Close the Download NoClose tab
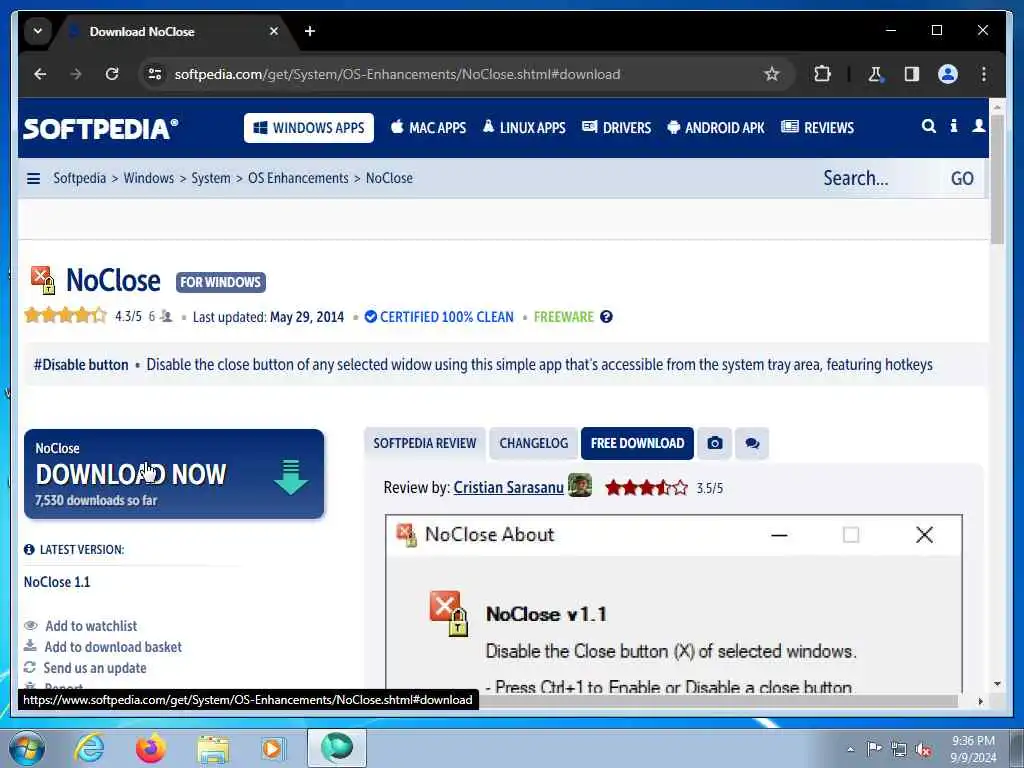1024x768 pixels. [274, 31]
